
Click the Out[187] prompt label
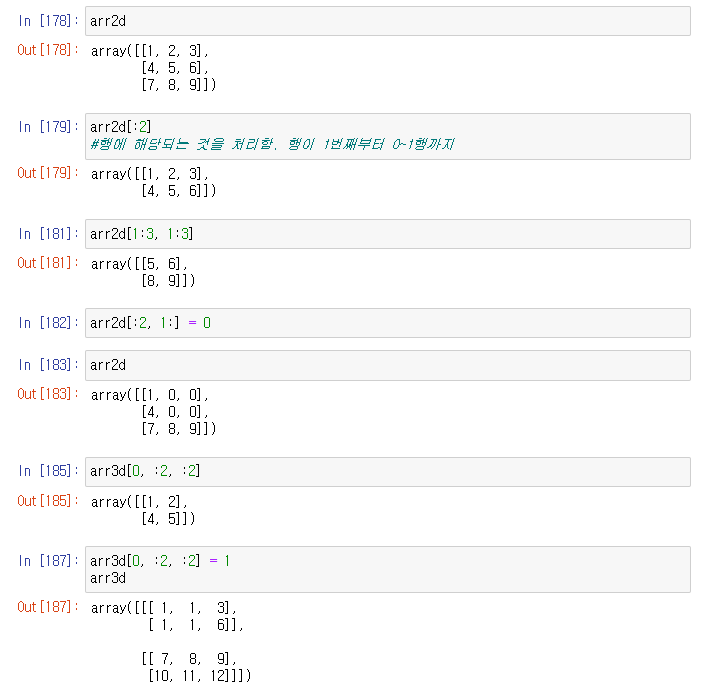(x=48, y=607)
